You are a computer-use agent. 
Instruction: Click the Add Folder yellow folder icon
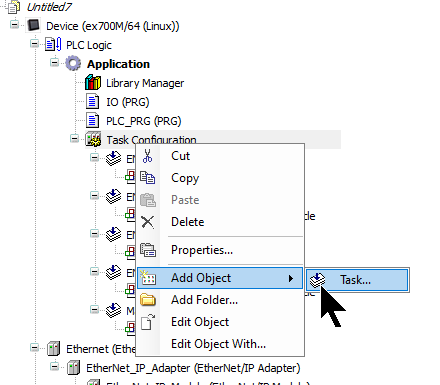click(148, 300)
